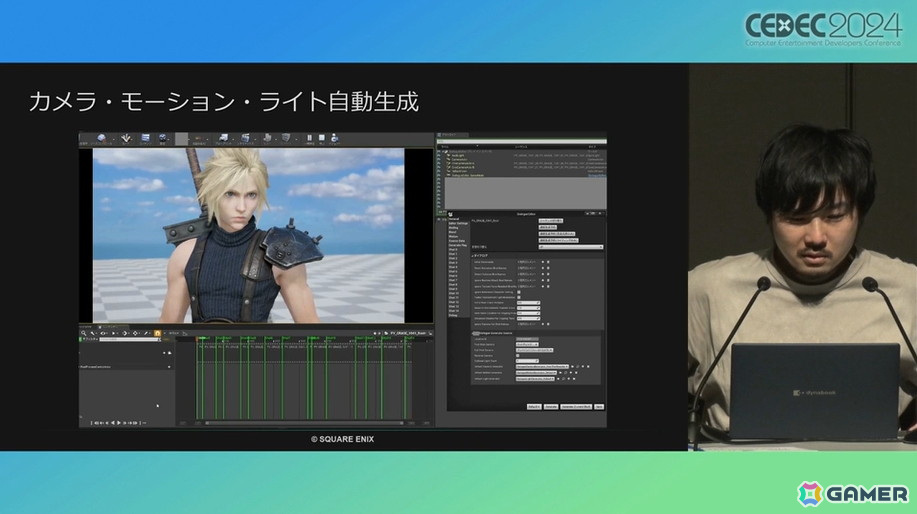Select Debug at the bottom of the sidebar
917x514 pixels.
coord(453,315)
